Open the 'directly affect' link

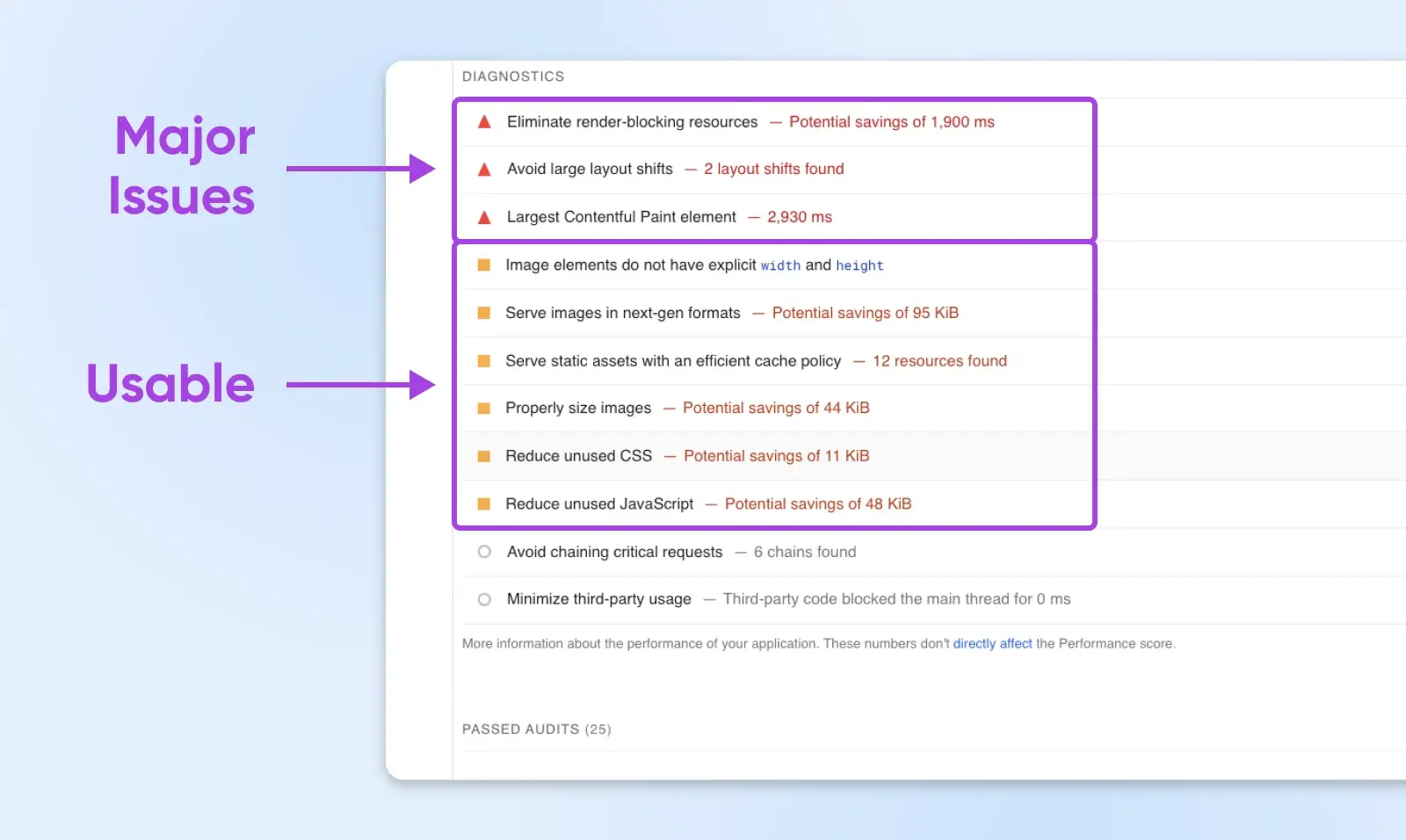point(992,644)
